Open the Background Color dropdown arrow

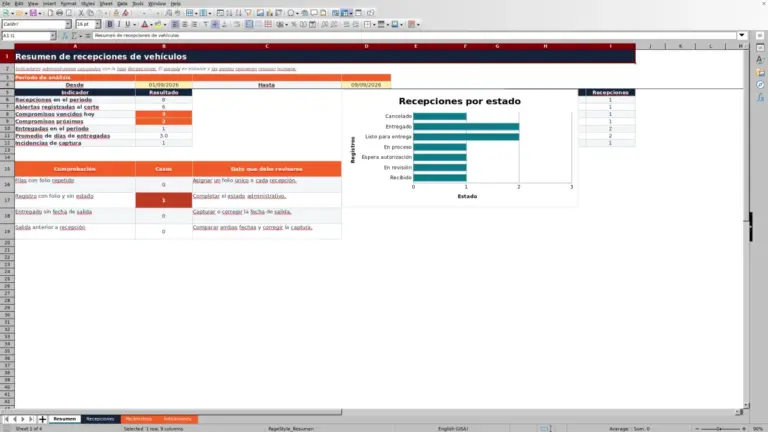(165, 24)
